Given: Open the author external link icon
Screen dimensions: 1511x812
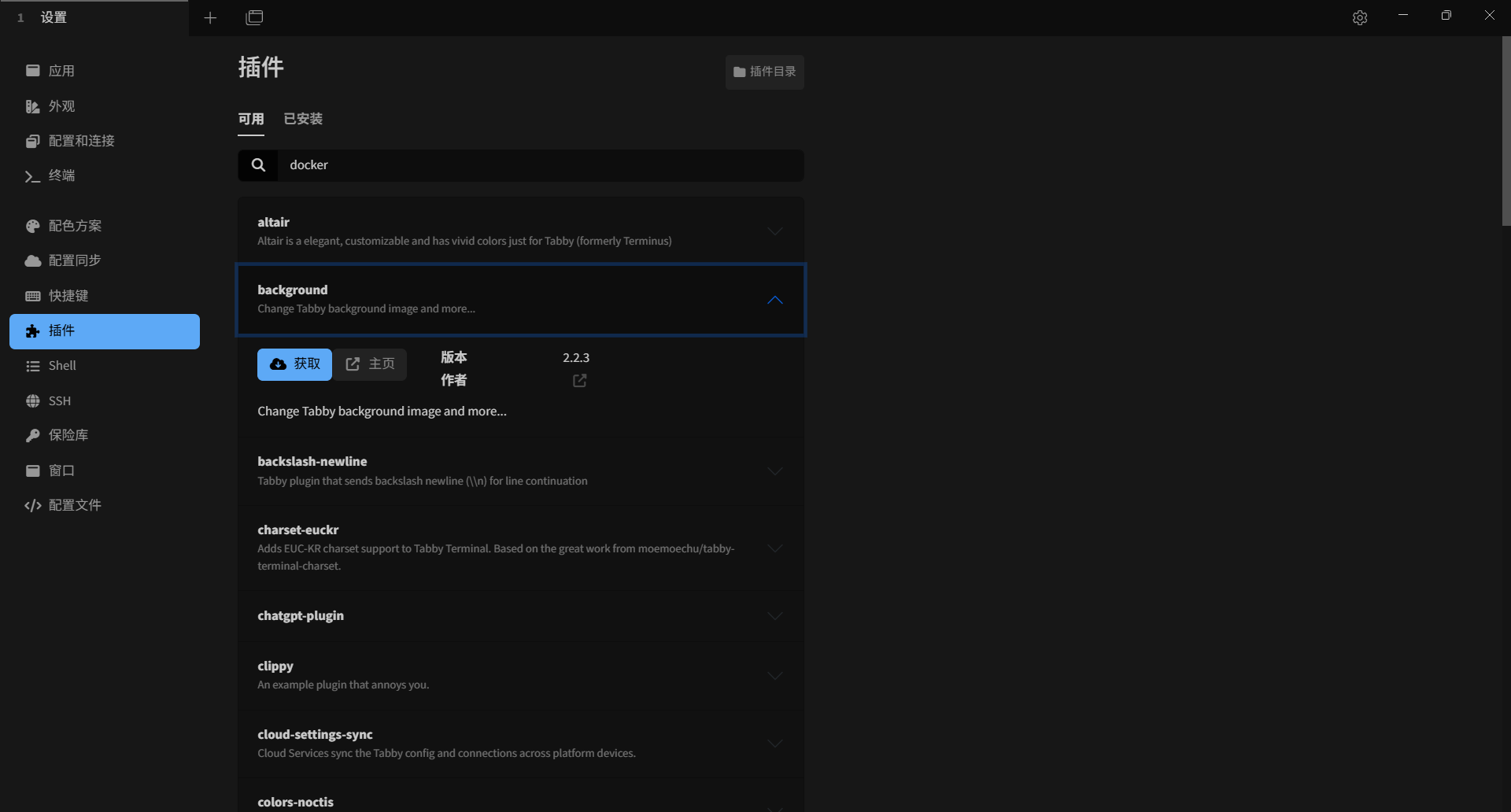Looking at the screenshot, I should tap(580, 381).
